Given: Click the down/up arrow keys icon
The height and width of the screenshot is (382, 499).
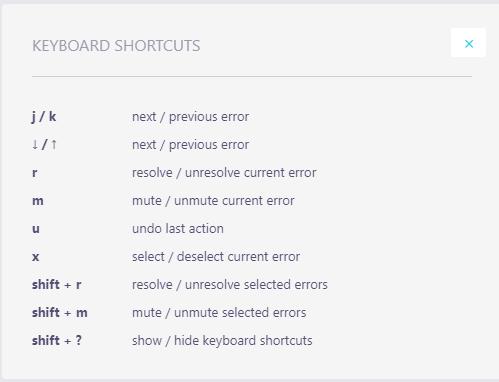Looking at the screenshot, I should [44, 145].
